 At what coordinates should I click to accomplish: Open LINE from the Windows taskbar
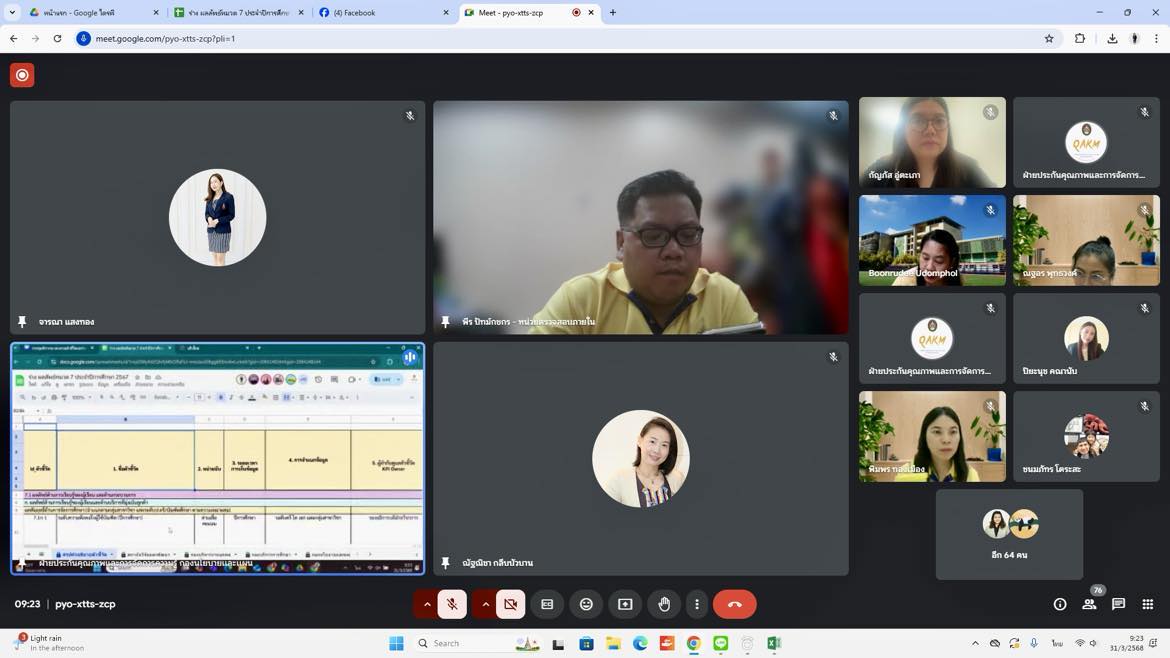[x=720, y=643]
